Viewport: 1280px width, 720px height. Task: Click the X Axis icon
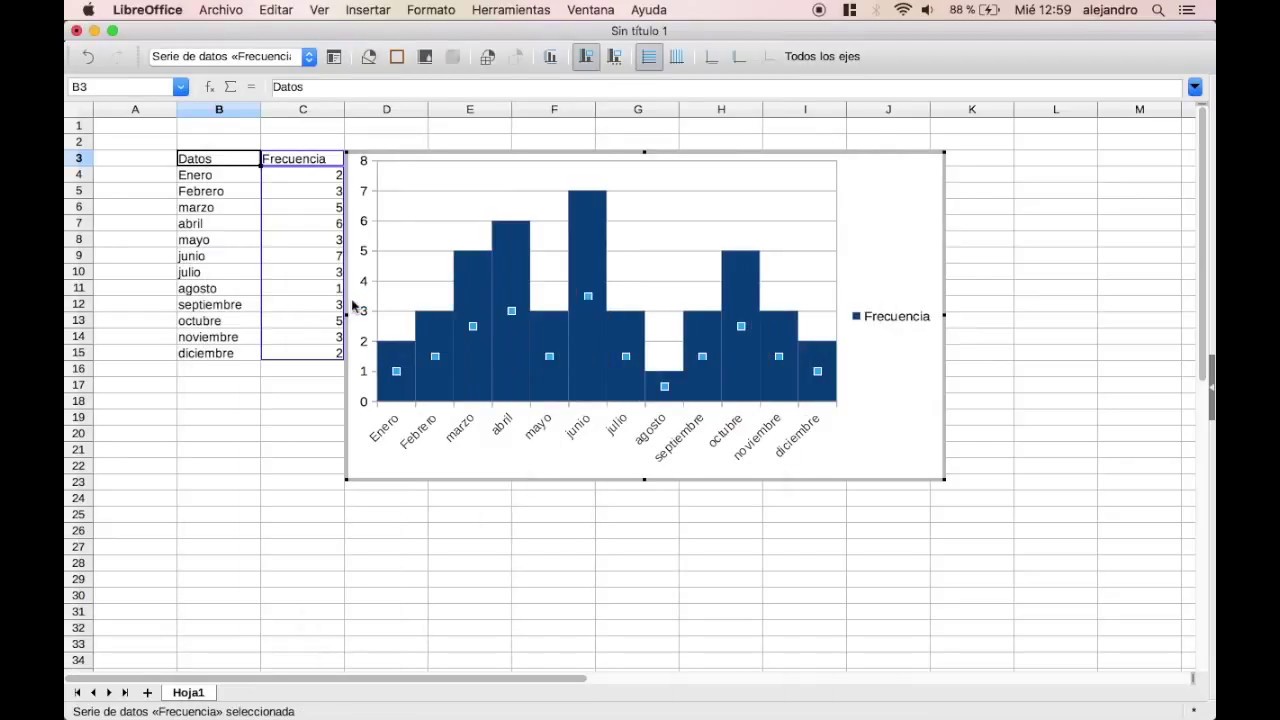pos(712,57)
